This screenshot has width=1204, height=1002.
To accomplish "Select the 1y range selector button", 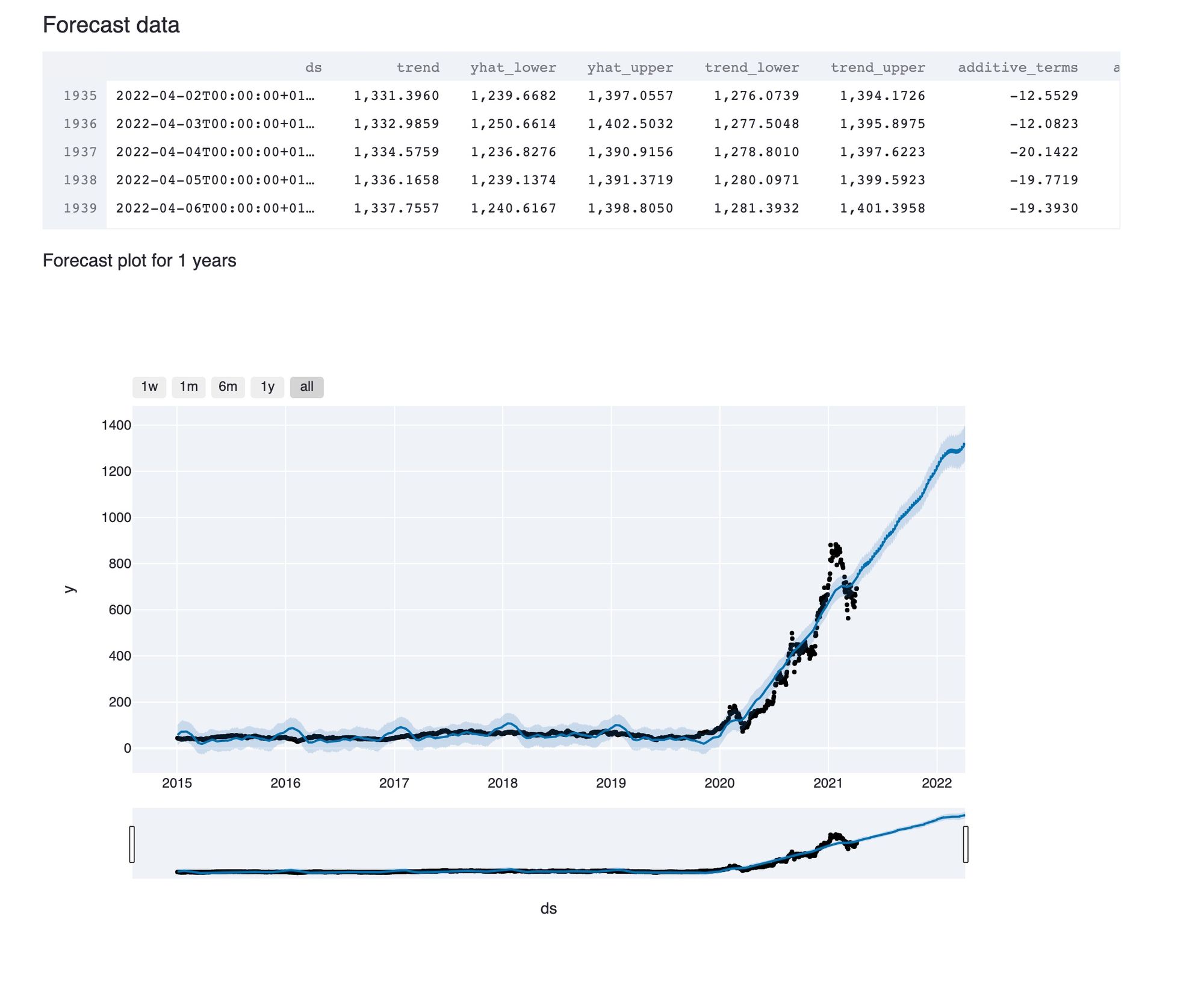I will [x=267, y=387].
